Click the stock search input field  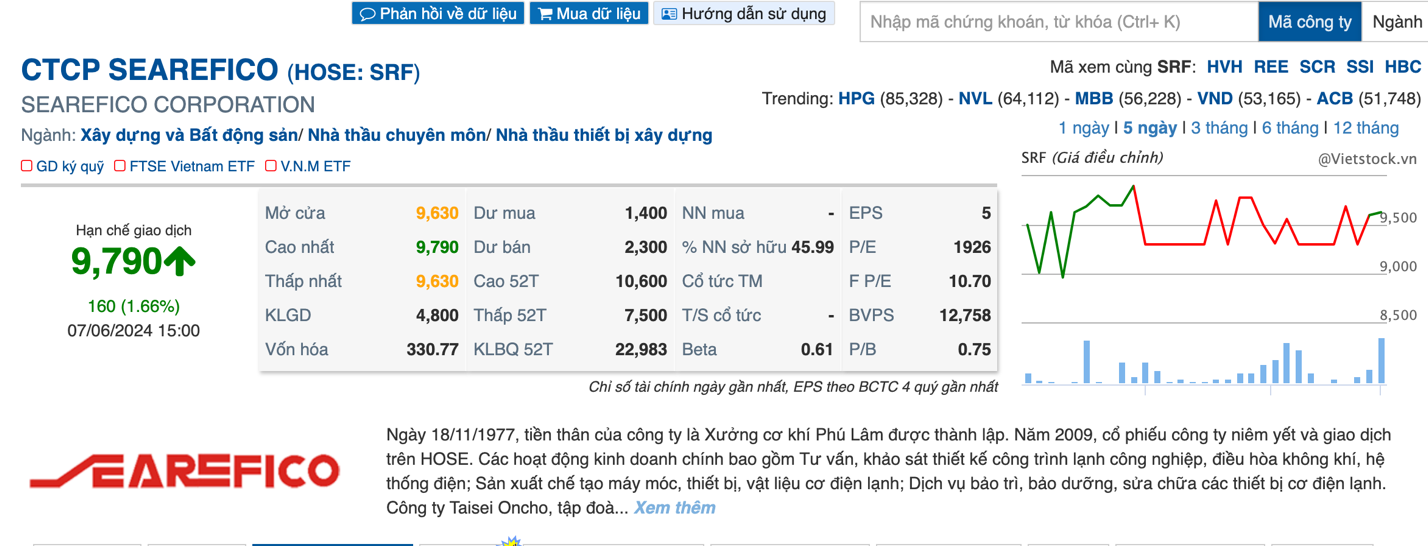[1058, 22]
